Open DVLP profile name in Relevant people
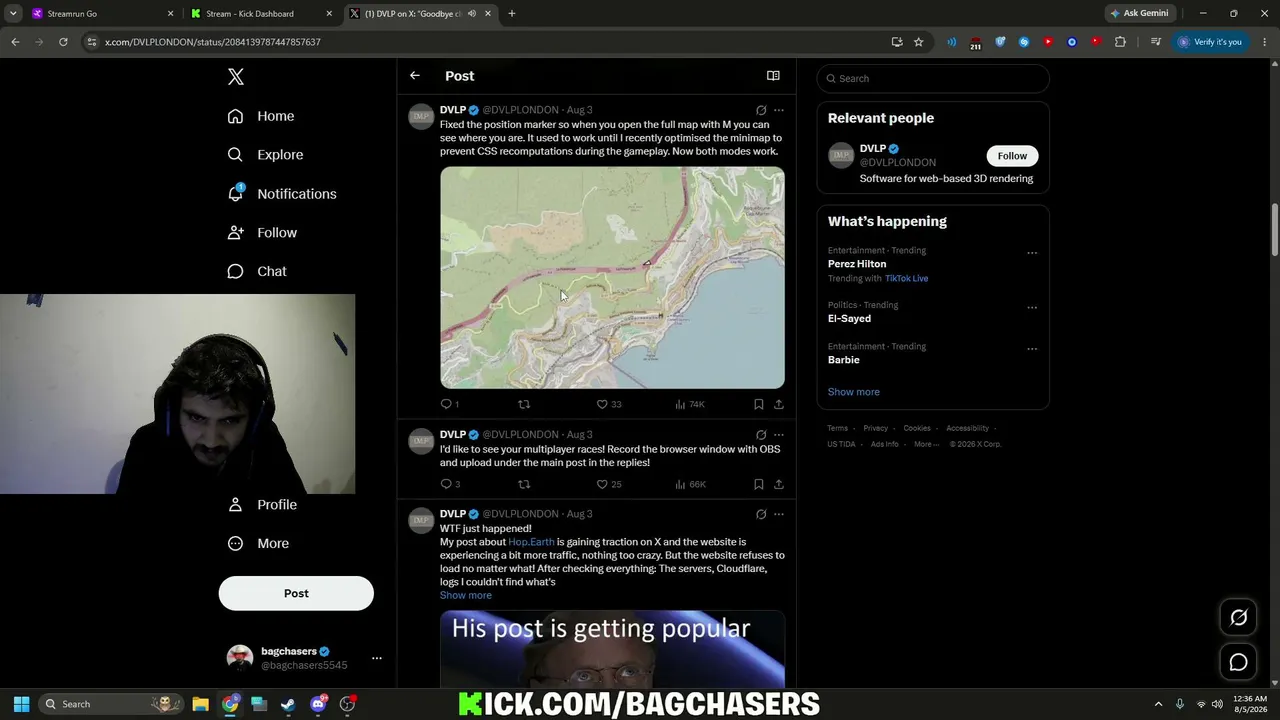1280x720 pixels. tap(873, 149)
